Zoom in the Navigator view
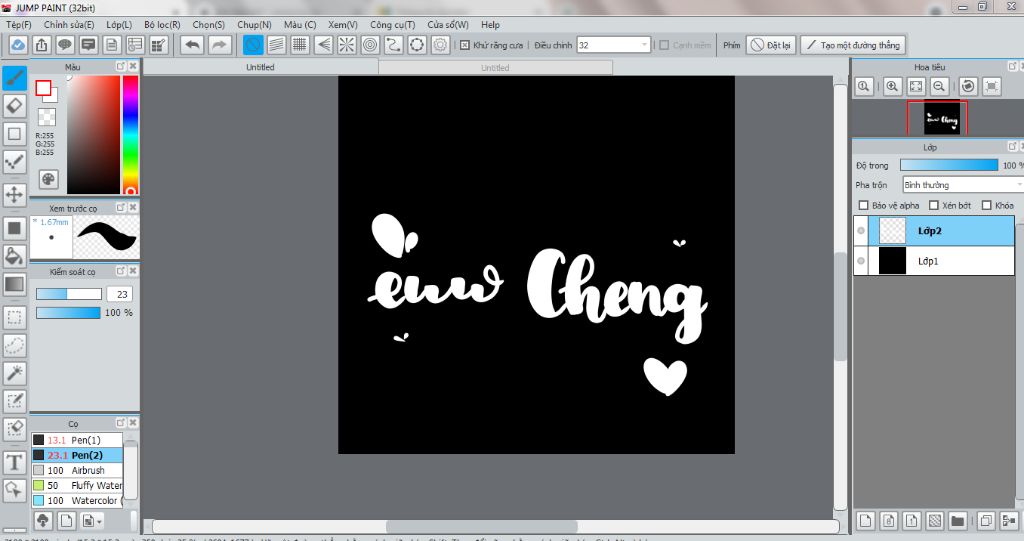 [x=892, y=86]
